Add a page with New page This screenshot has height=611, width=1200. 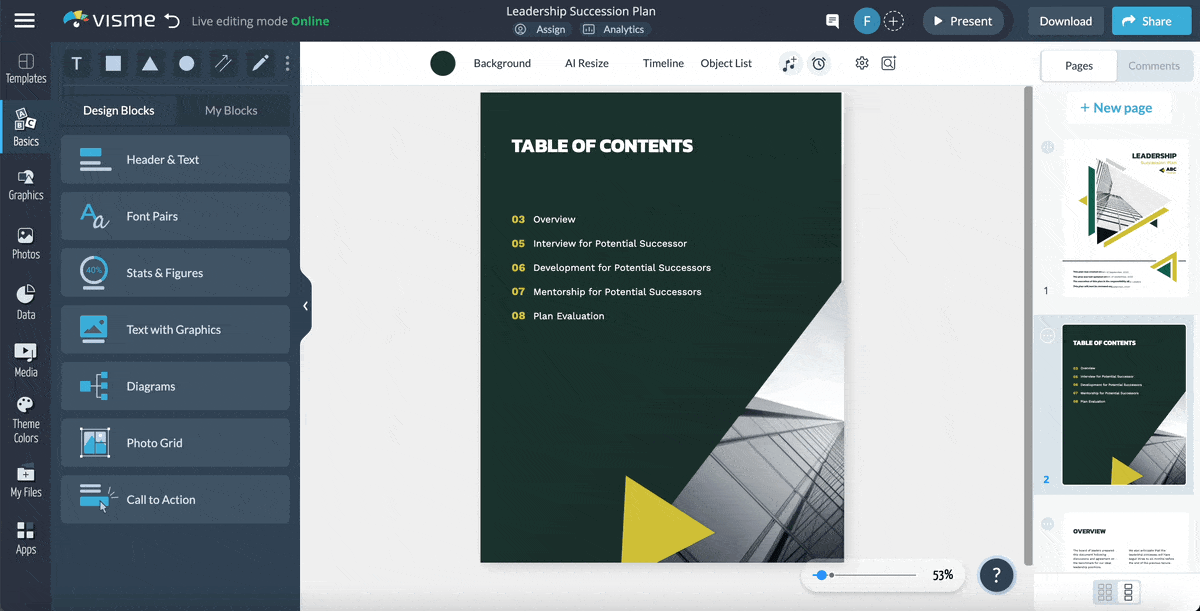coord(1116,108)
